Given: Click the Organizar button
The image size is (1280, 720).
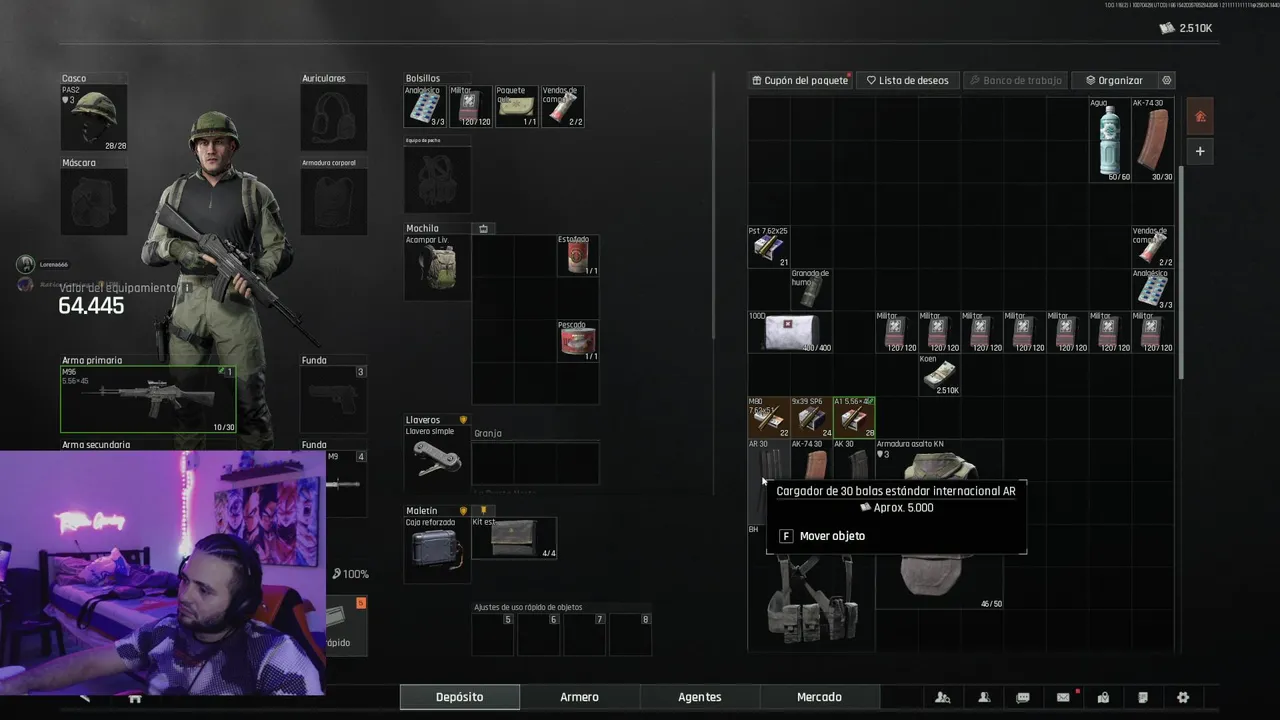Looking at the screenshot, I should click(x=1113, y=80).
